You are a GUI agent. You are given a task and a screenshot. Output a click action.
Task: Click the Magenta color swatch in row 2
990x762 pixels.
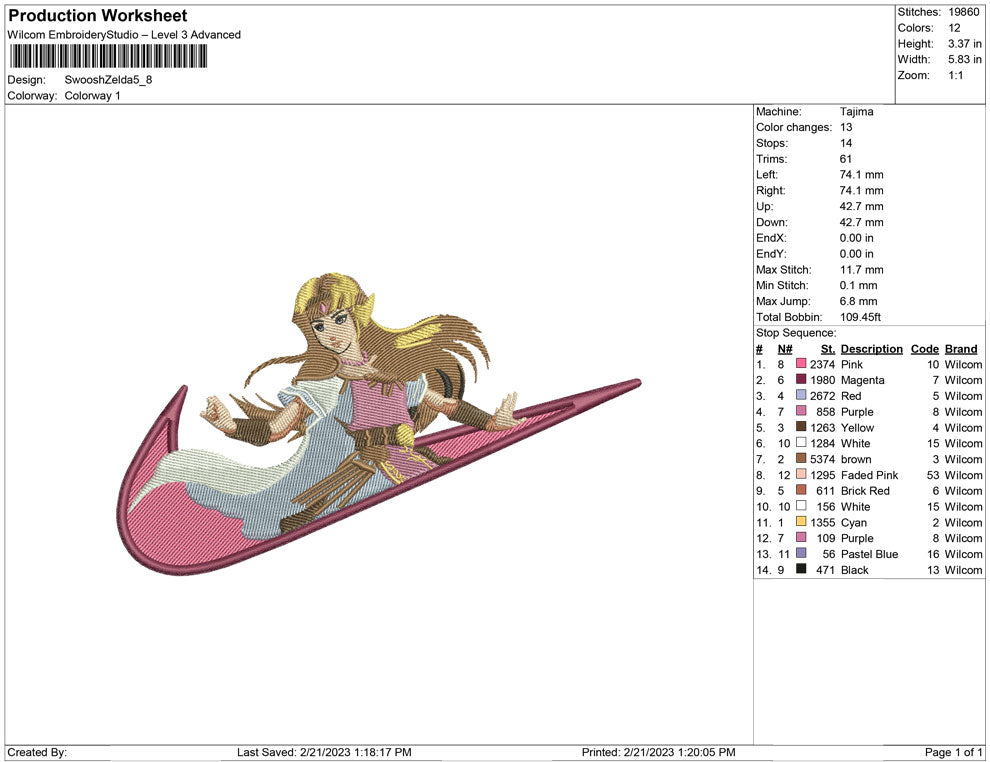pyautogui.click(x=801, y=379)
